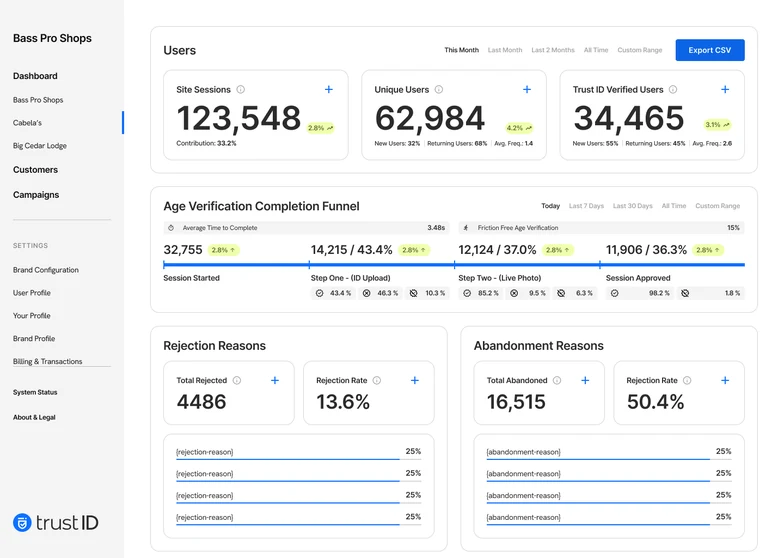
Task: Select Bass Pro Shops under Dashboard
Action: [38, 100]
